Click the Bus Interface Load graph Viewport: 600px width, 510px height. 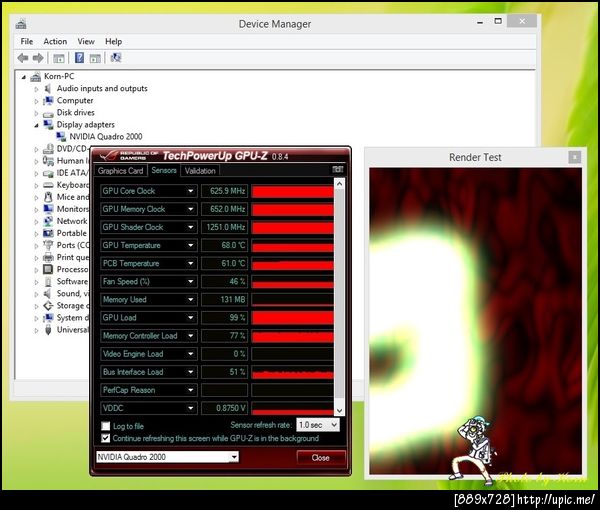click(x=292, y=372)
